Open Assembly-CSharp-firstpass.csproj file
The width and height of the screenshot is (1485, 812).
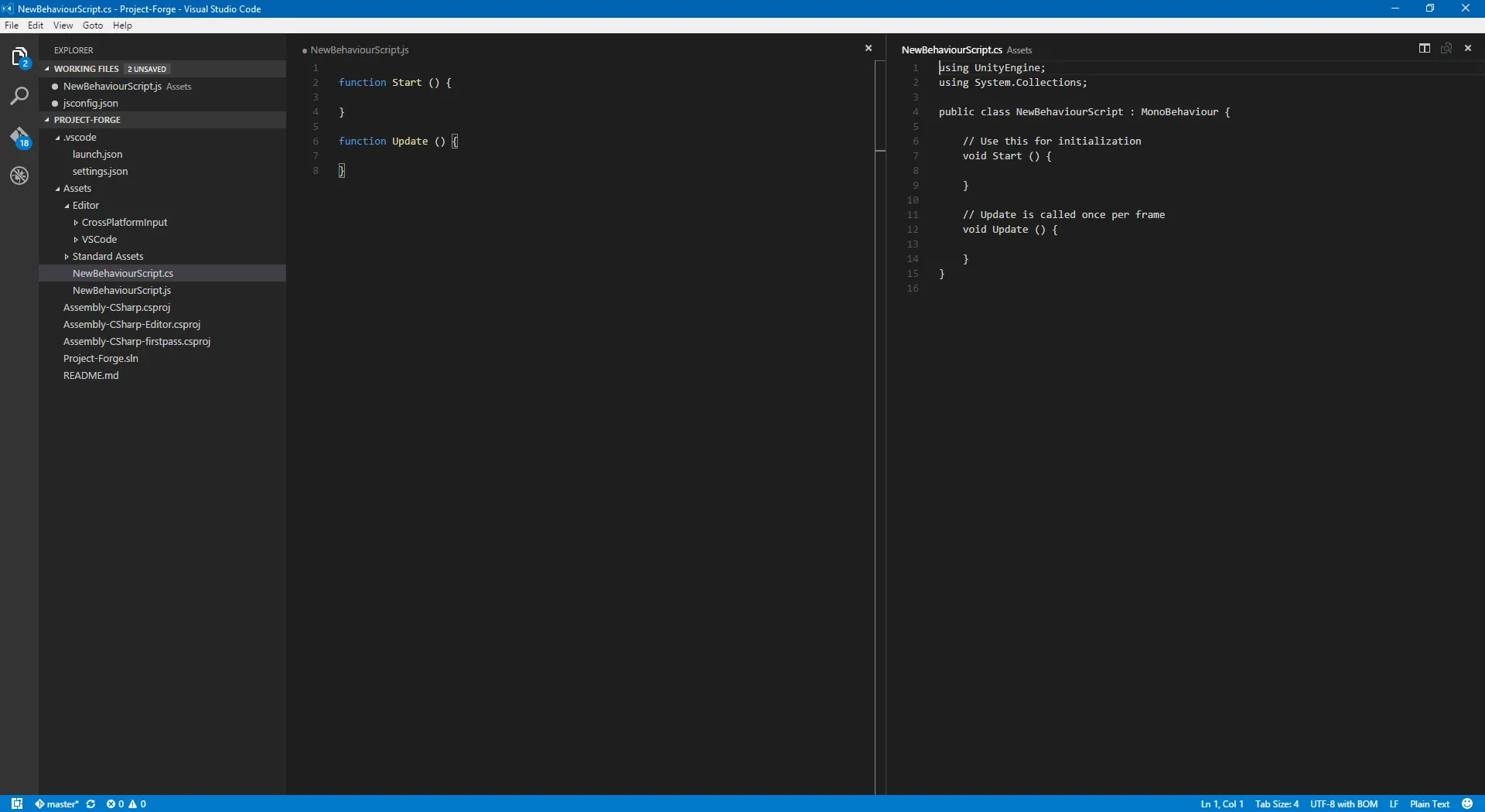pyautogui.click(x=162, y=341)
